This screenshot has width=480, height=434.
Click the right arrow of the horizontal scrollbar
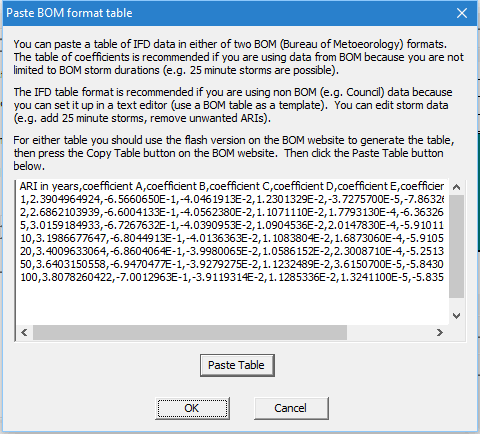point(440,332)
